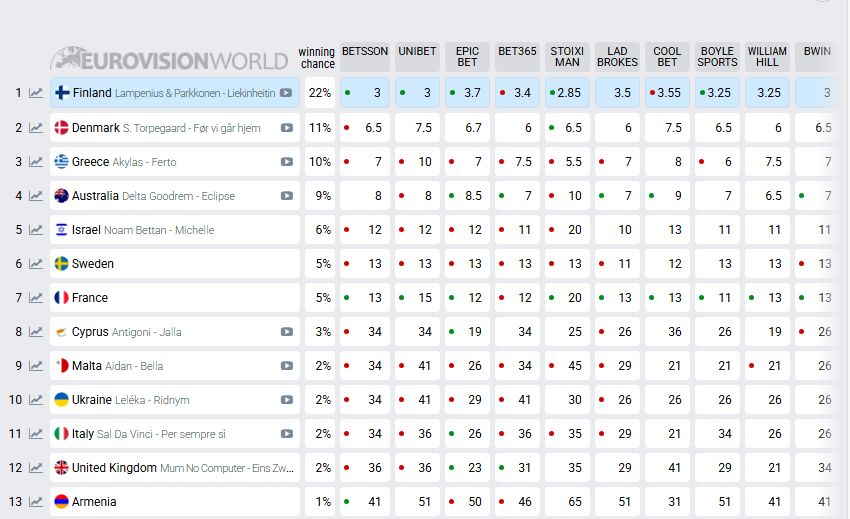850x519 pixels.
Task: Open the trend chart icon for Finland
Action: [36, 93]
